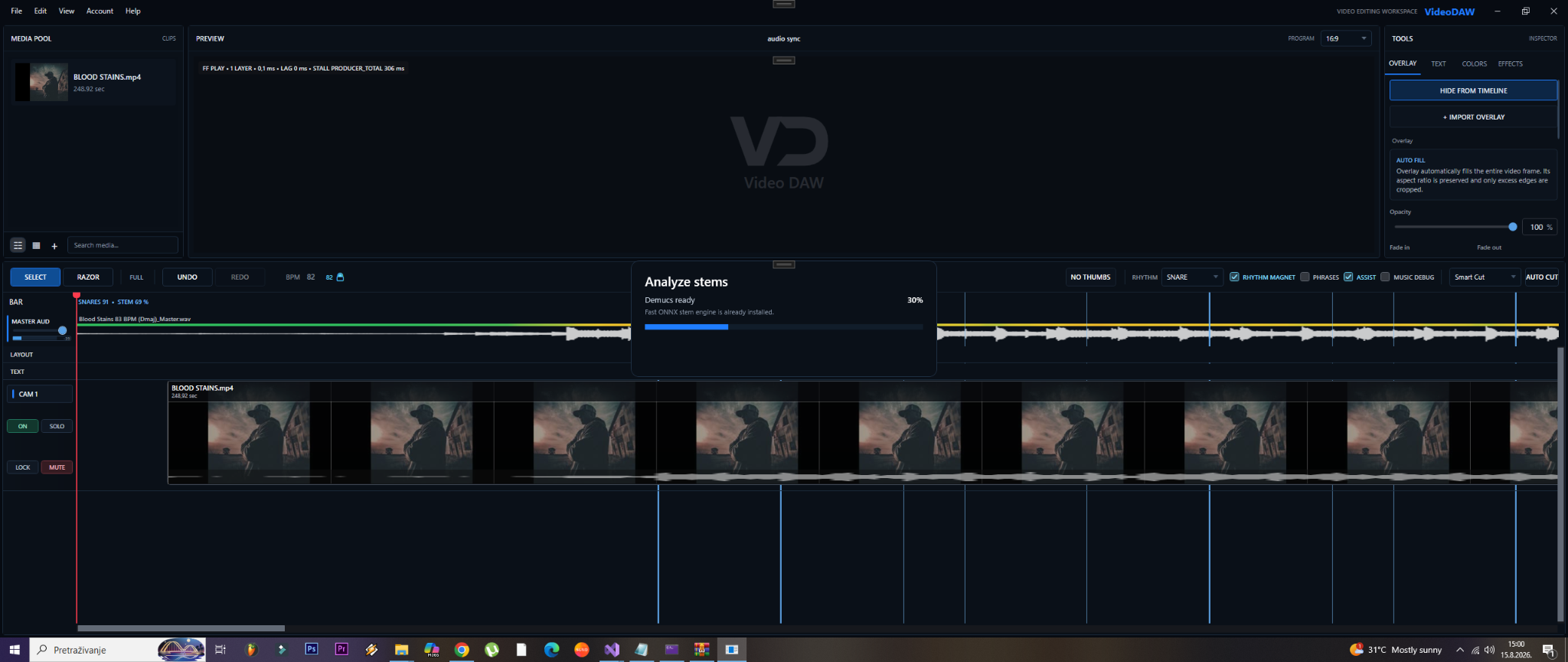Switch to the Effects tab

(1510, 64)
